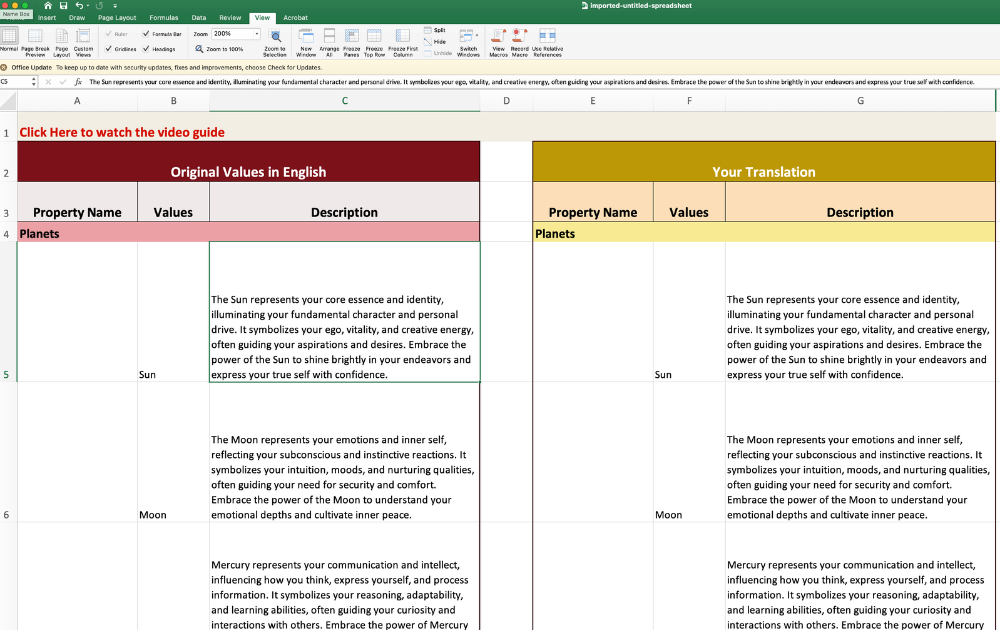Viewport: 1000px width, 630px height.
Task: Select column E header
Action: 592,101
